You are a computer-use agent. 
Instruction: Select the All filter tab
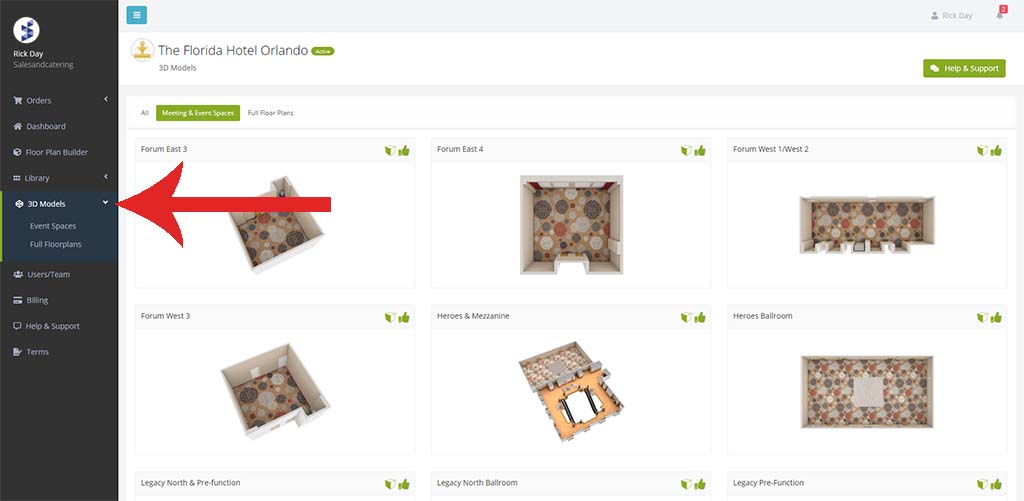(x=145, y=113)
